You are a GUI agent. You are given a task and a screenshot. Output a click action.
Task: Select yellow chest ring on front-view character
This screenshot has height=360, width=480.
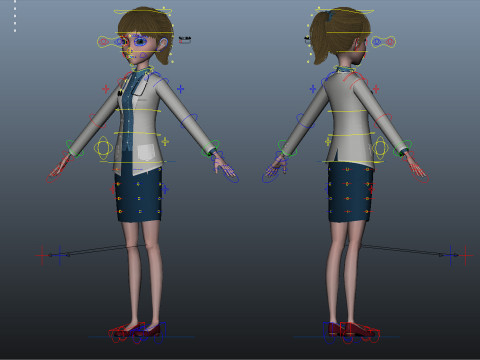pyautogui.click(x=138, y=110)
